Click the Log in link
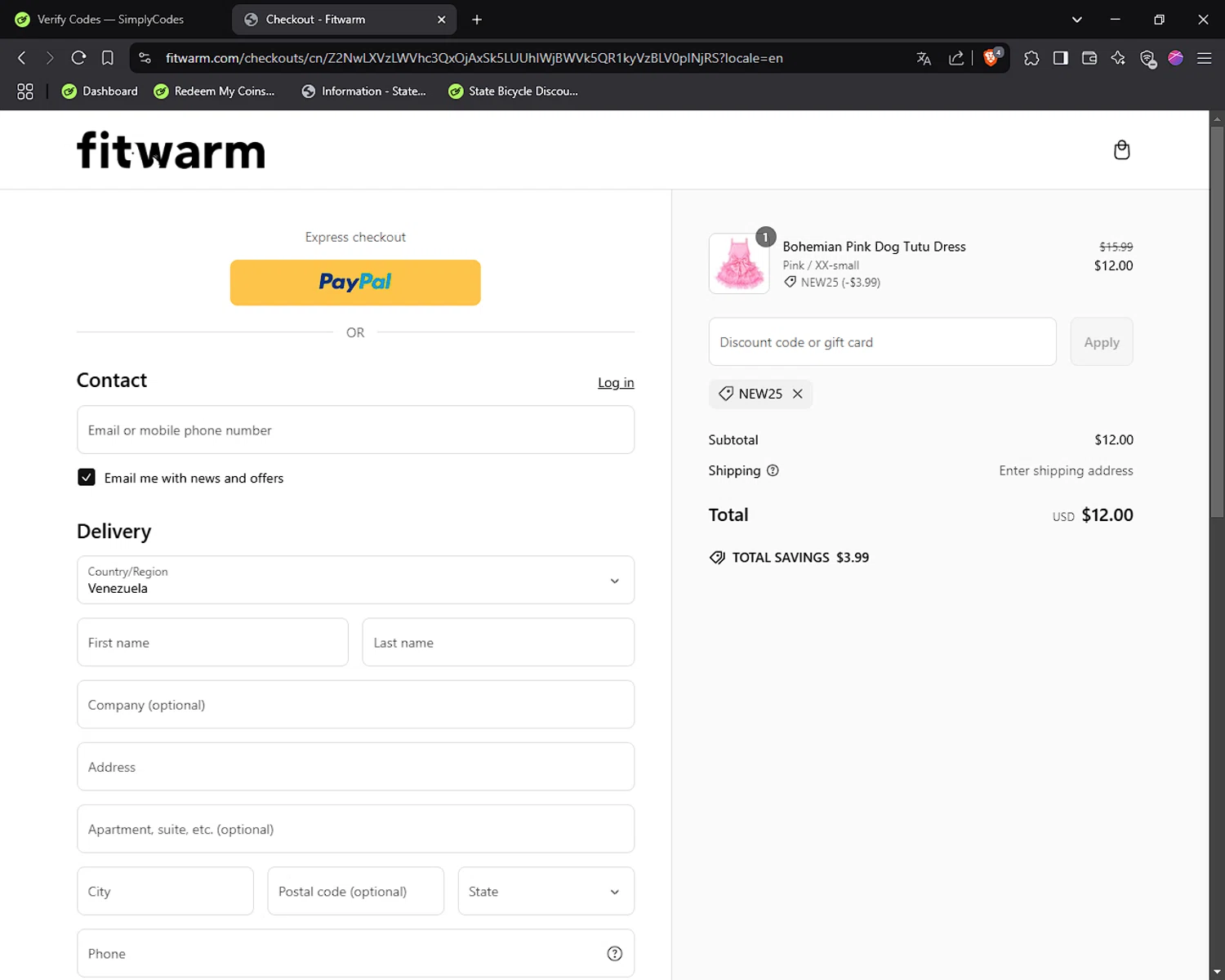Viewport: 1225px width, 980px height. (616, 382)
